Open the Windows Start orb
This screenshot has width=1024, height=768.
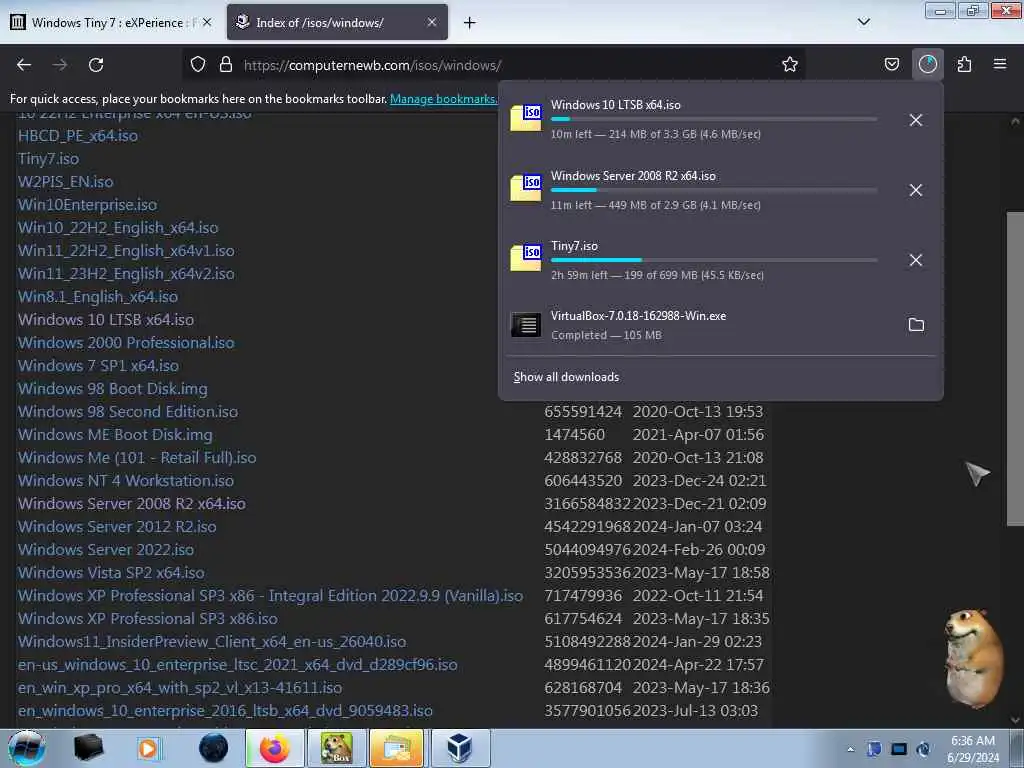click(x=27, y=748)
